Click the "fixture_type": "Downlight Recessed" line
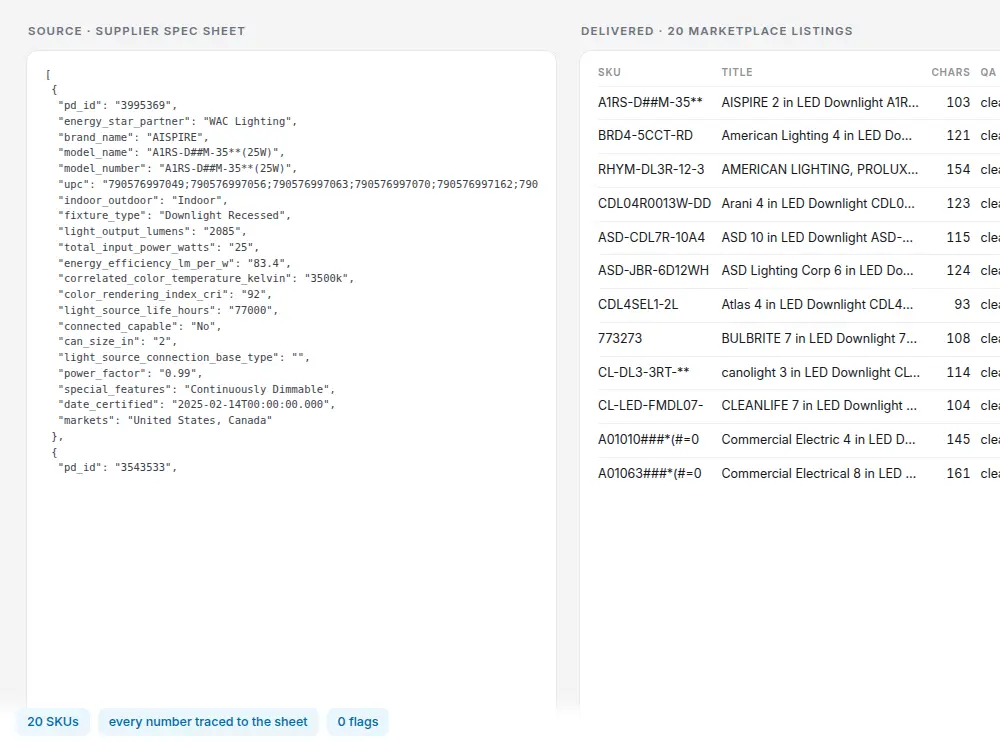This screenshot has height=750, width=1000. click(174, 216)
